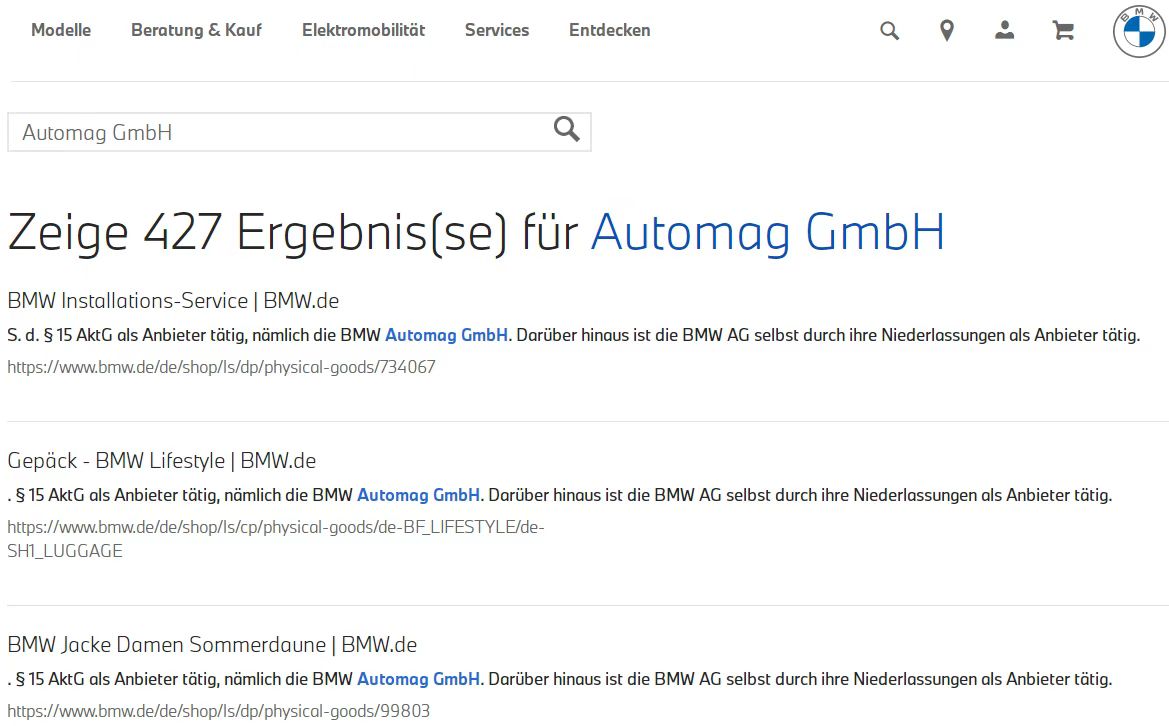Open the Entdecken menu
The height and width of the screenshot is (726, 1169).
coord(609,30)
